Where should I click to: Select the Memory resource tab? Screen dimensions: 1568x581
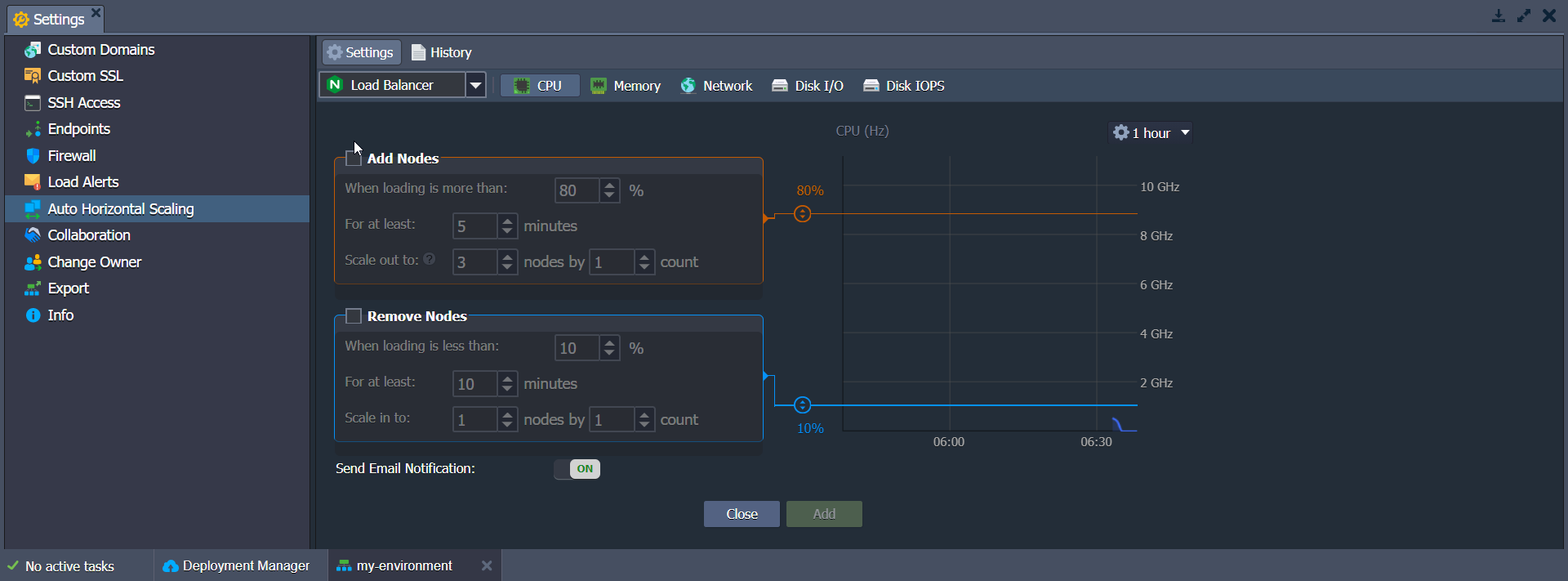(626, 86)
